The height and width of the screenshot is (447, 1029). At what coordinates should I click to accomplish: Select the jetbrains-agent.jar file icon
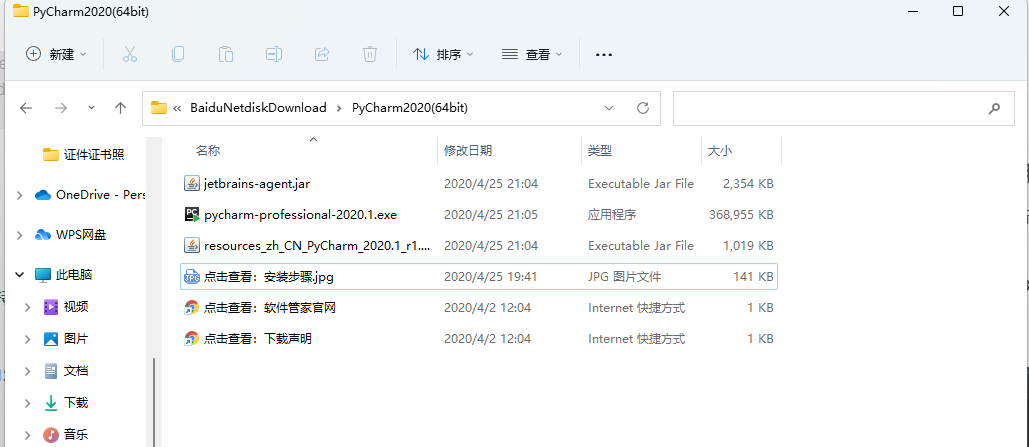tap(191, 184)
